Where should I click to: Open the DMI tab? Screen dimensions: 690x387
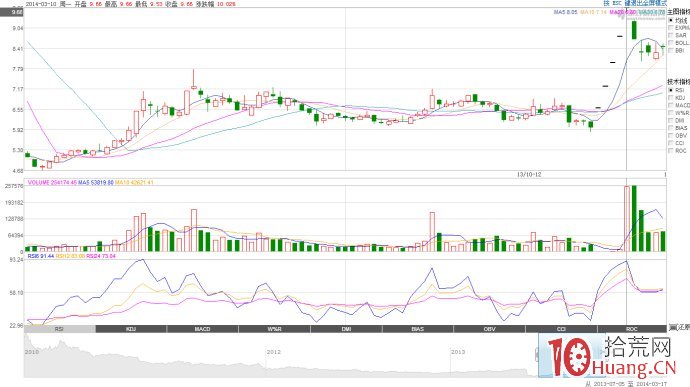(x=346, y=329)
